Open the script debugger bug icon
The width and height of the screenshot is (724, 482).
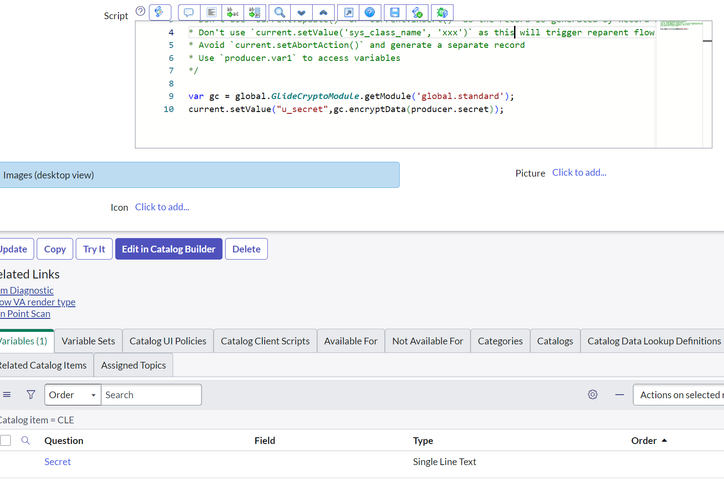pos(442,12)
